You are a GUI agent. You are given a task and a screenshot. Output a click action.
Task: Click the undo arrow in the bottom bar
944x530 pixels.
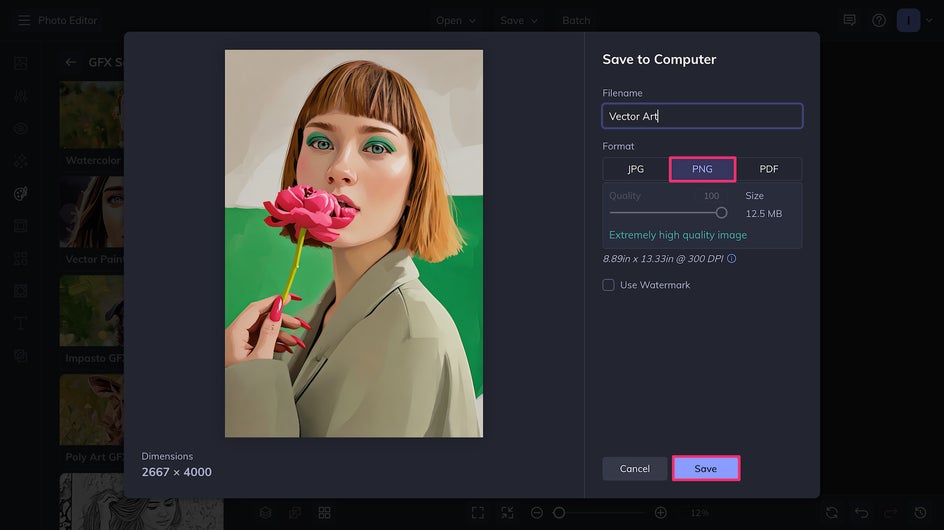point(862,513)
